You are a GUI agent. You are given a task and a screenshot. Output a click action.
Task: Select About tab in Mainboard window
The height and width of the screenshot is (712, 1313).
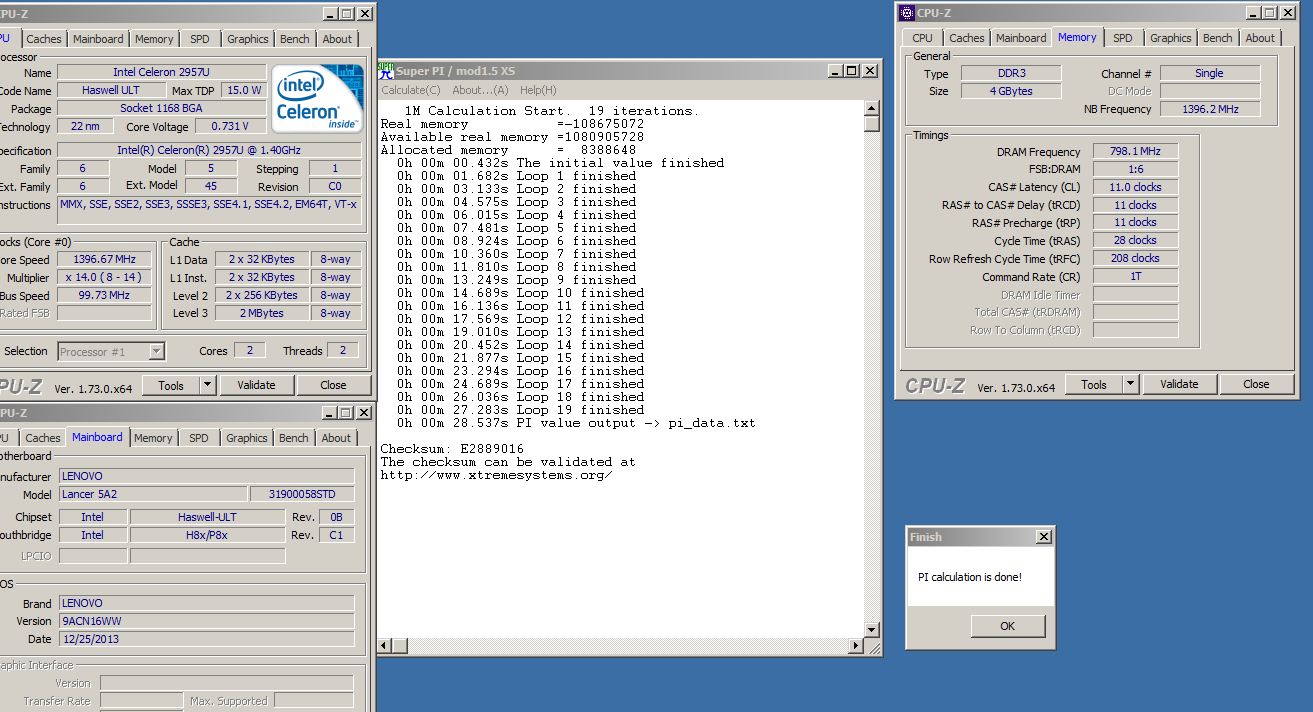(x=336, y=438)
